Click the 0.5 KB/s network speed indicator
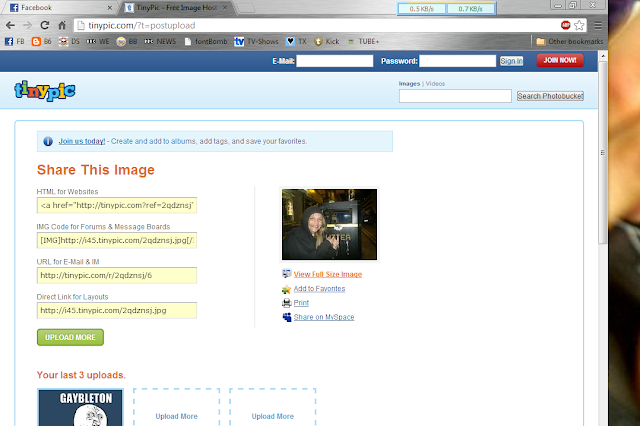 [422, 9]
